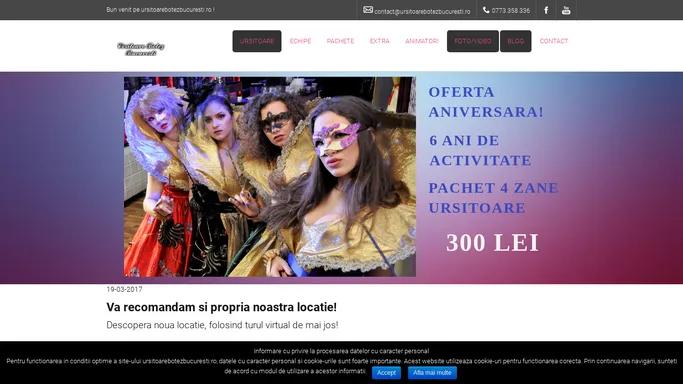The width and height of the screenshot is (683, 384).
Task: Click the 'Bun venit pe ursitoarebotezbucuresti.ro' greeting
Action: coord(160,9)
